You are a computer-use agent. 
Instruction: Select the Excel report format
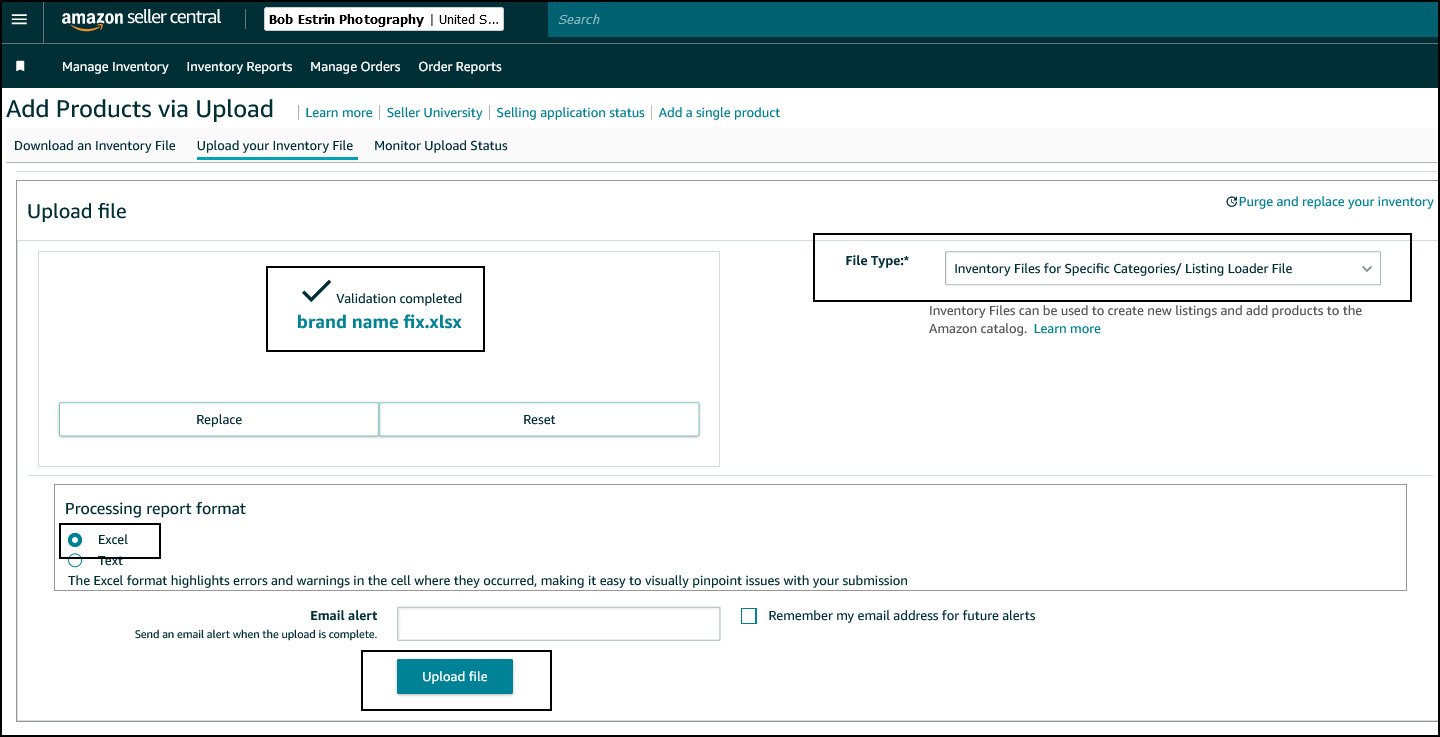point(75,540)
